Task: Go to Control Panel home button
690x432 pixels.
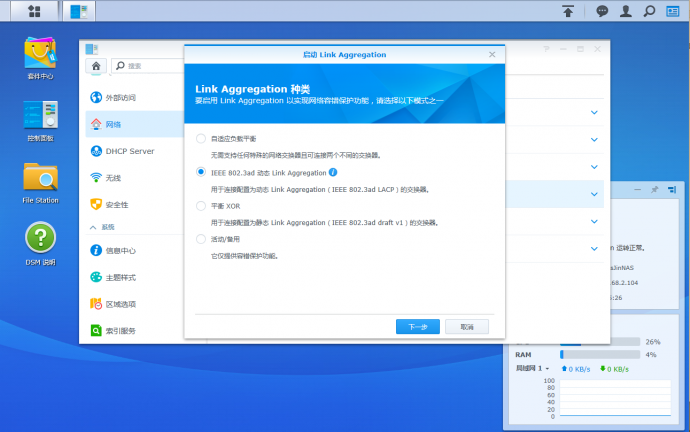Action: [x=96, y=66]
